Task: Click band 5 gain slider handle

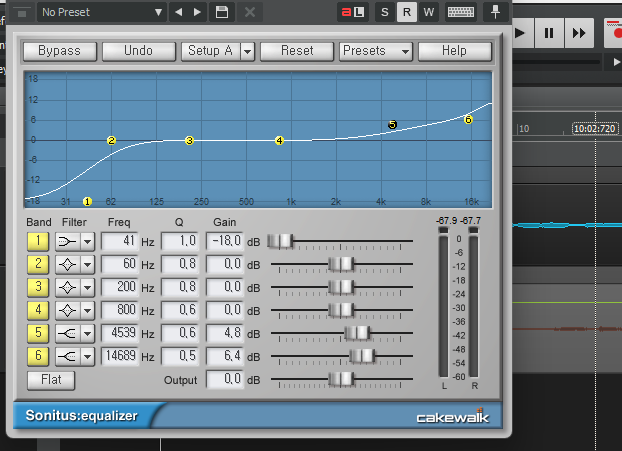Action: pos(357,333)
